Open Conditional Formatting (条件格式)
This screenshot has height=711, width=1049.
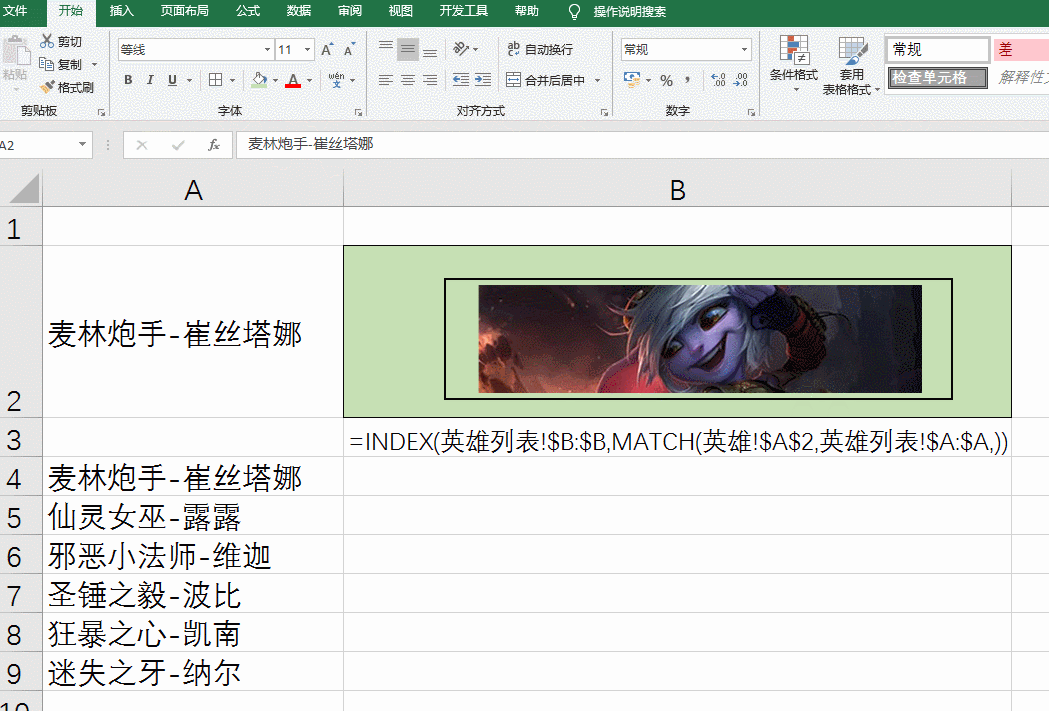click(x=794, y=64)
